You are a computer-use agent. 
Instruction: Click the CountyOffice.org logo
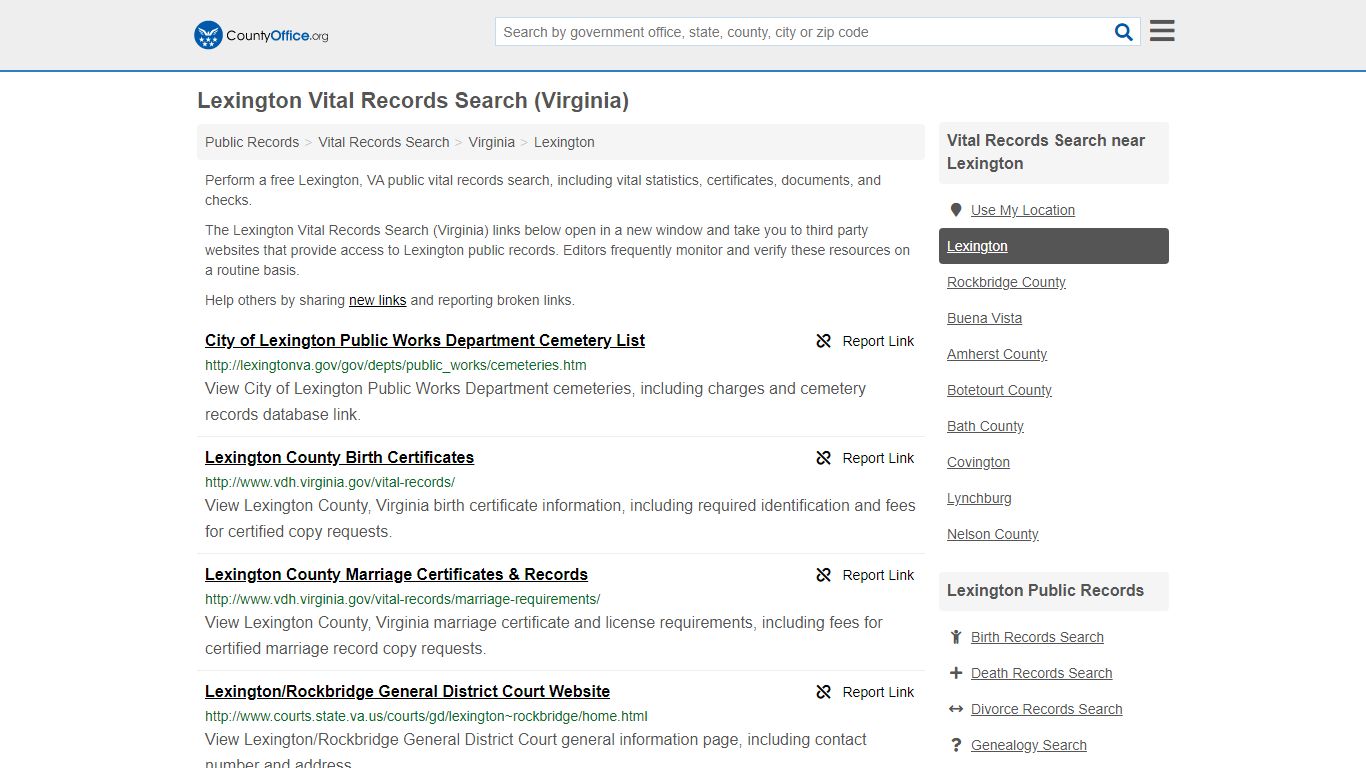coord(261,35)
